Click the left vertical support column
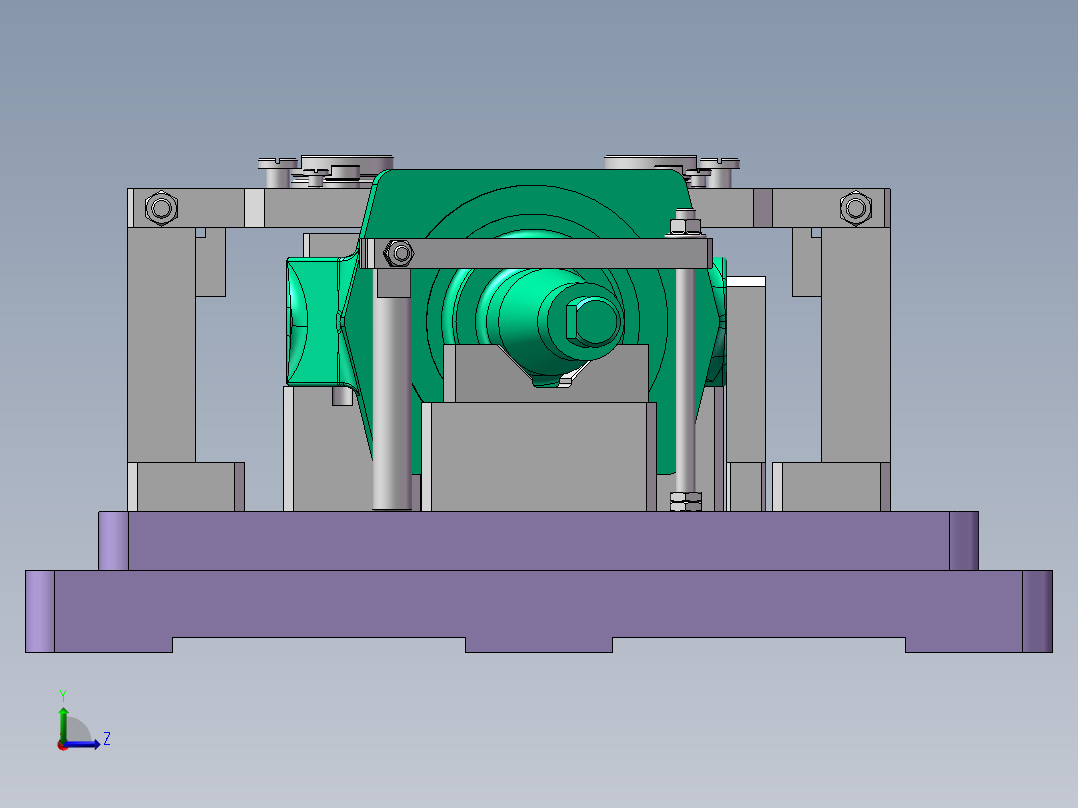Image resolution: width=1078 pixels, height=808 pixels. pos(160,350)
